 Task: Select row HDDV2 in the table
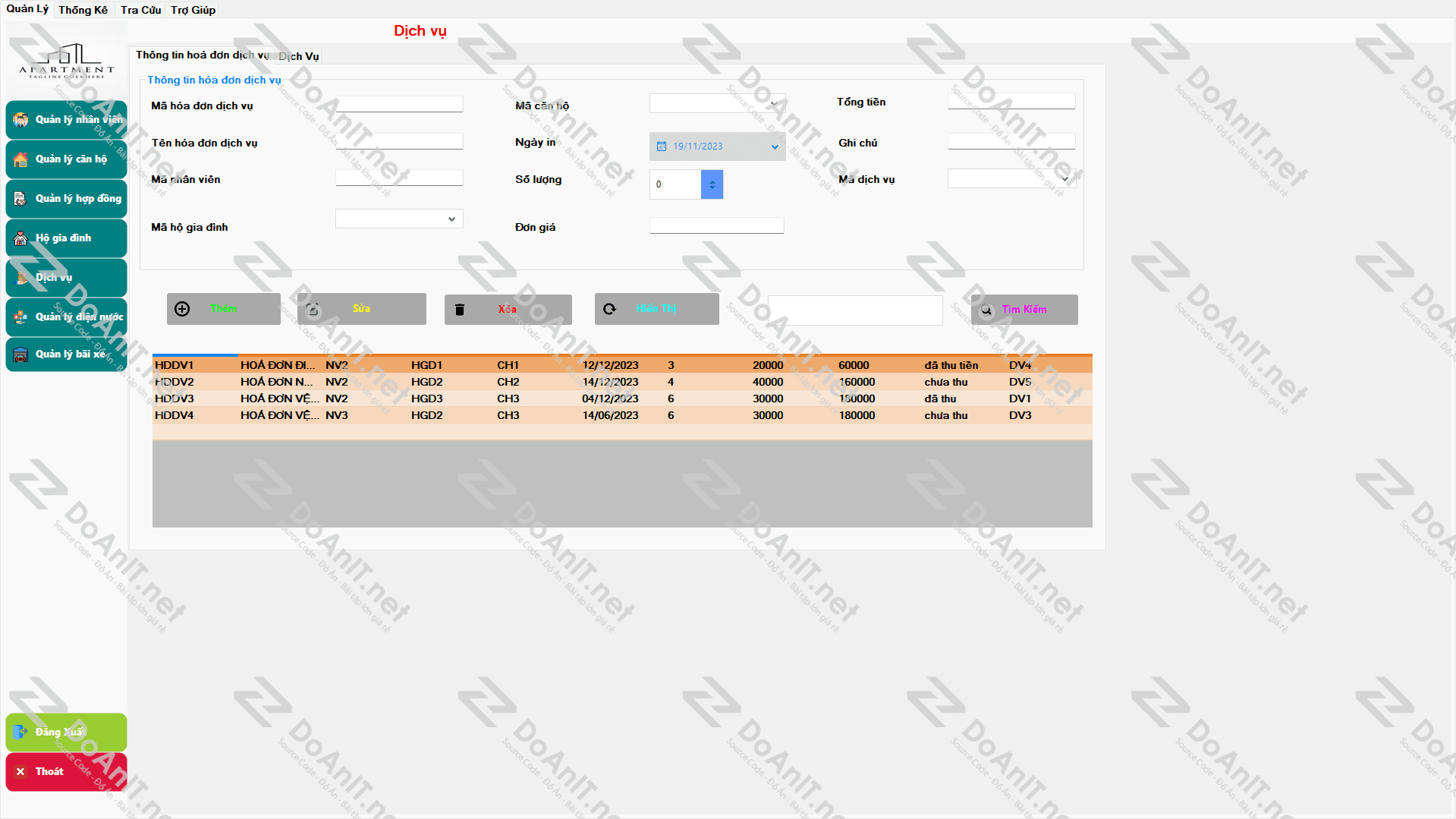point(622,382)
